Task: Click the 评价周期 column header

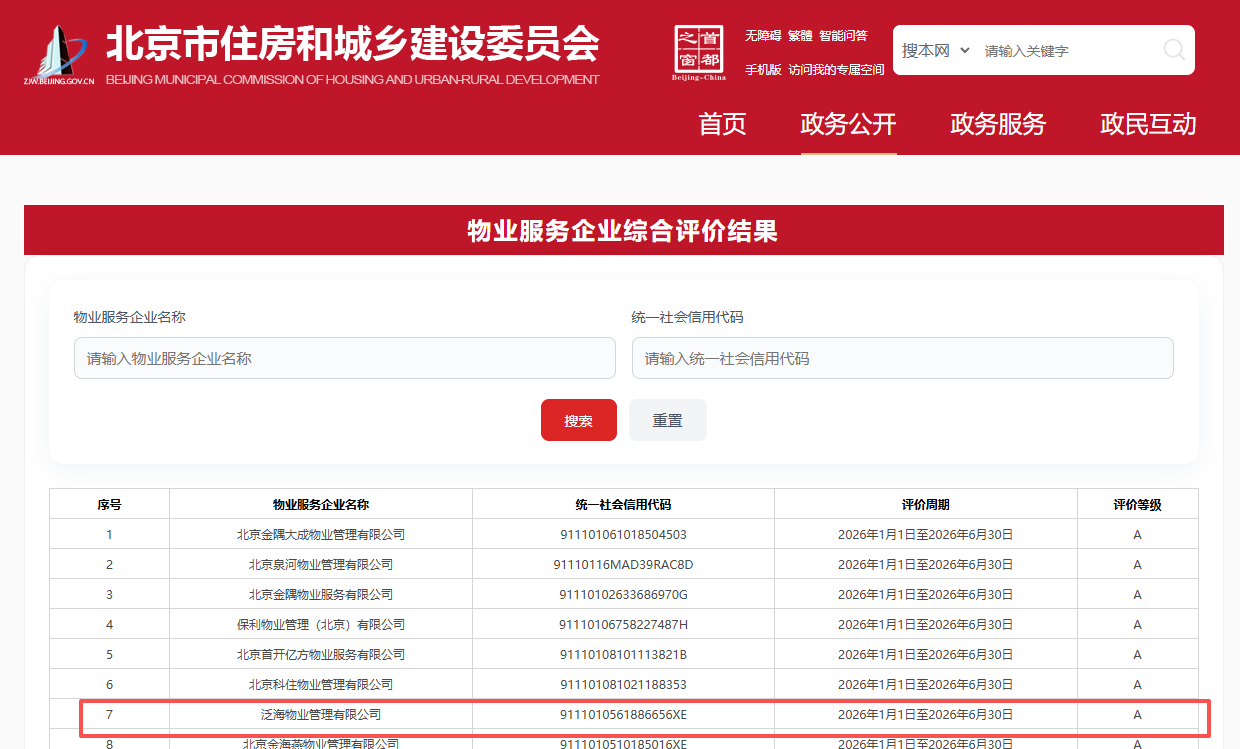Action: click(926, 504)
